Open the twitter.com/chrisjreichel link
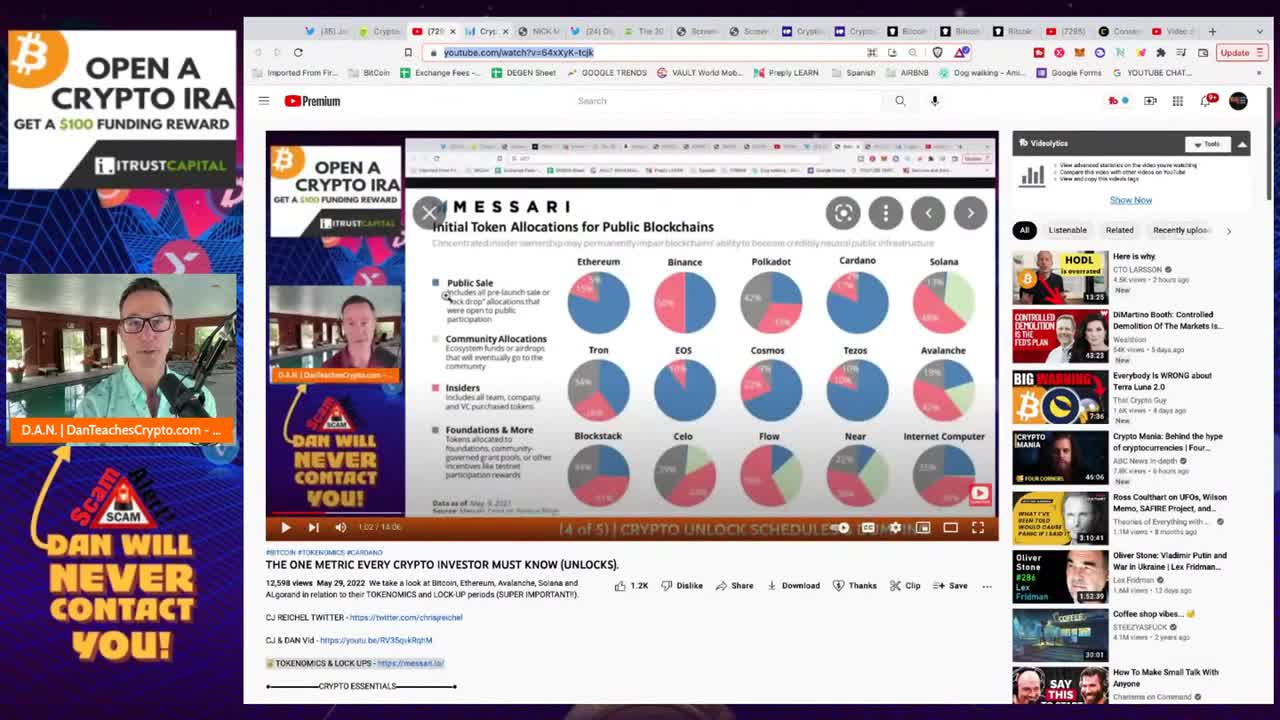Image resolution: width=1280 pixels, height=720 pixels. click(x=406, y=617)
